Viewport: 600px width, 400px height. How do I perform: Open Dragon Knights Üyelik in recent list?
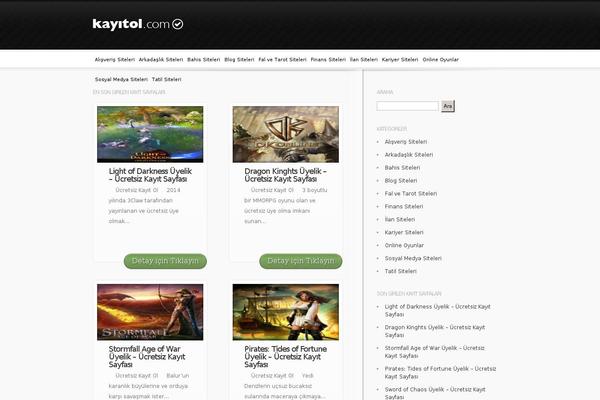tap(435, 331)
